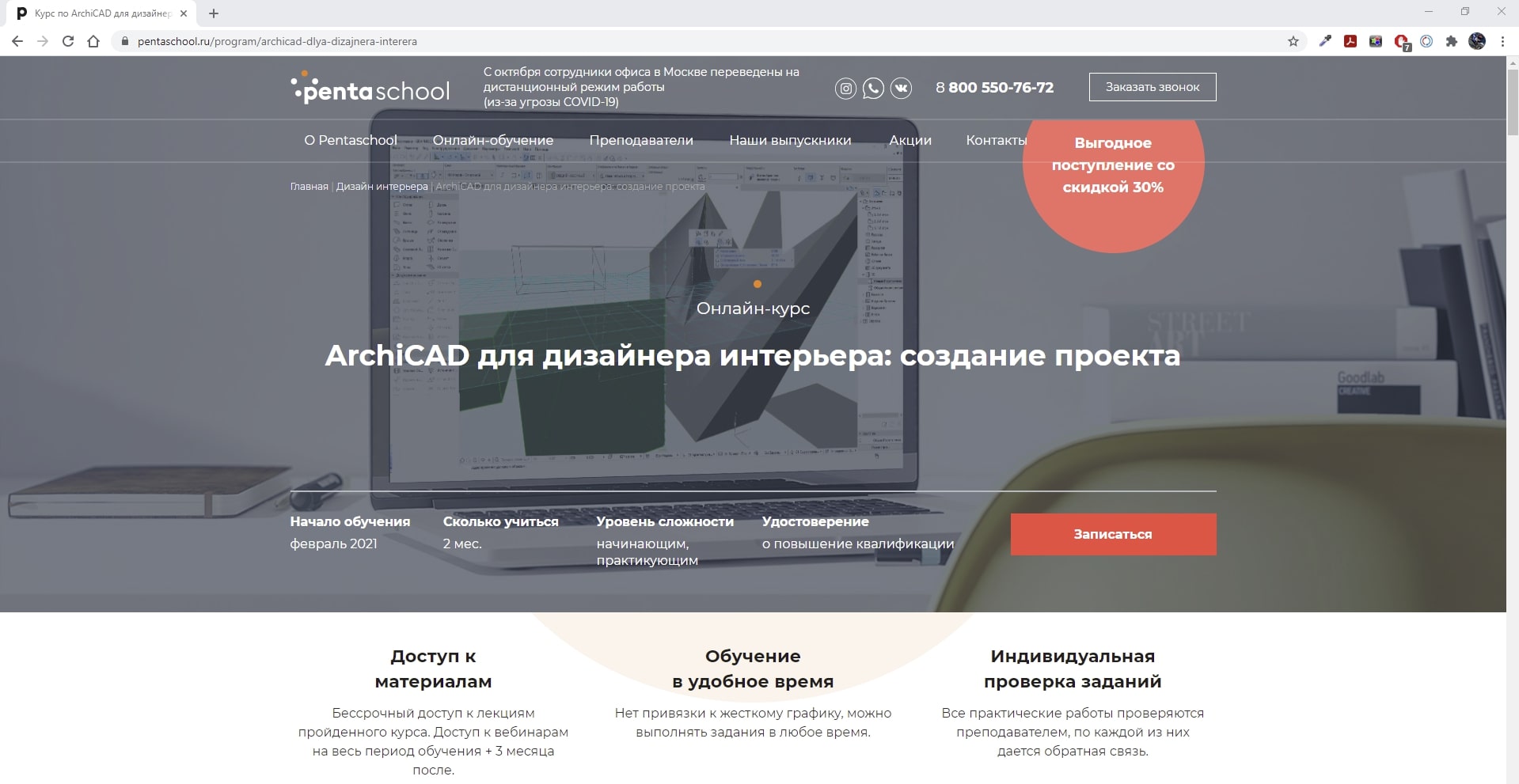
Task: Open 'Дизайн интерьера' breadcrumb link
Action: coord(382,187)
